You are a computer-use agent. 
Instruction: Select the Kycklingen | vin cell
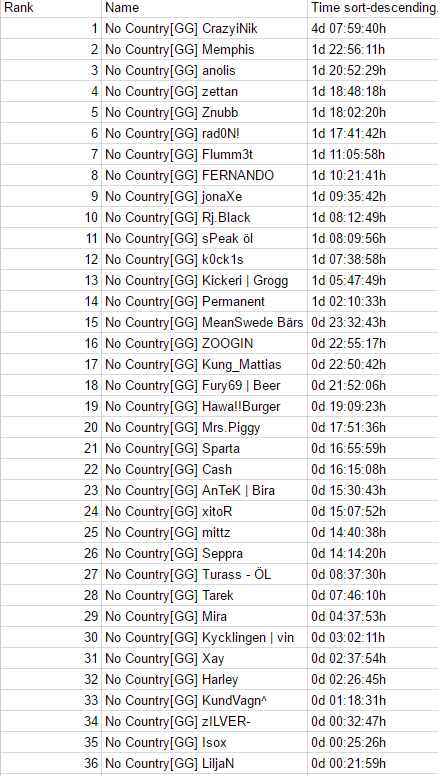(204, 637)
